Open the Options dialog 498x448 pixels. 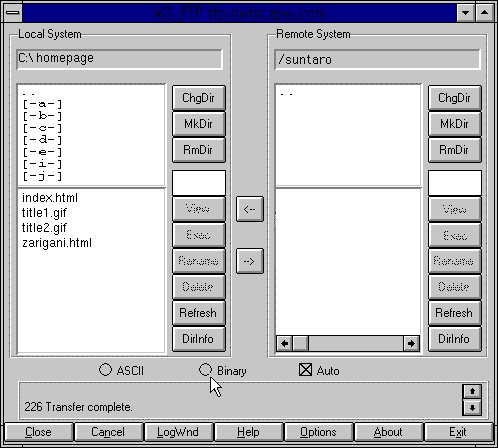coord(318,432)
